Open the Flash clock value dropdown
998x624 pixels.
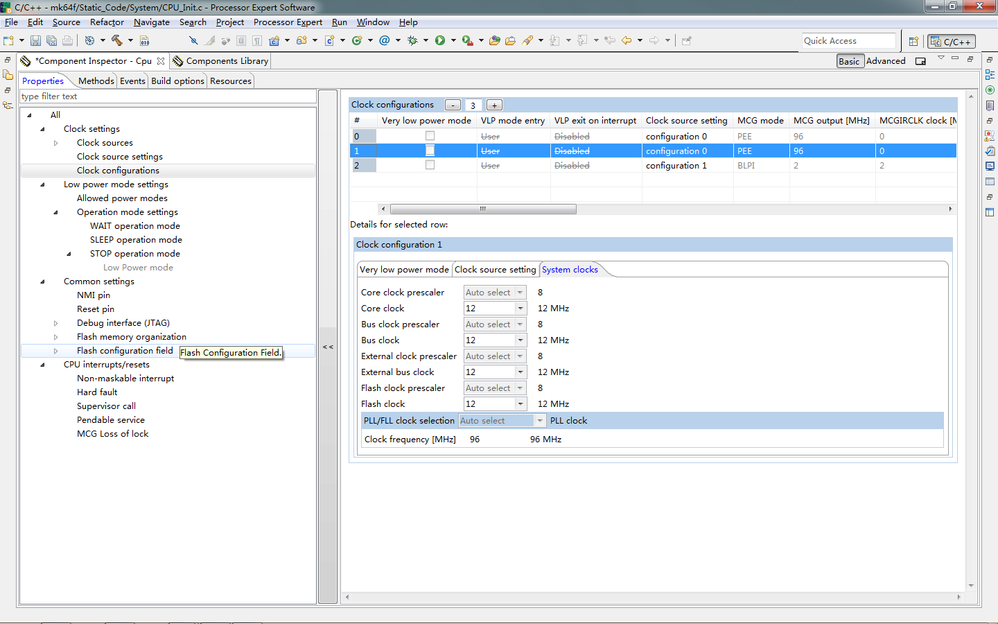520,405
